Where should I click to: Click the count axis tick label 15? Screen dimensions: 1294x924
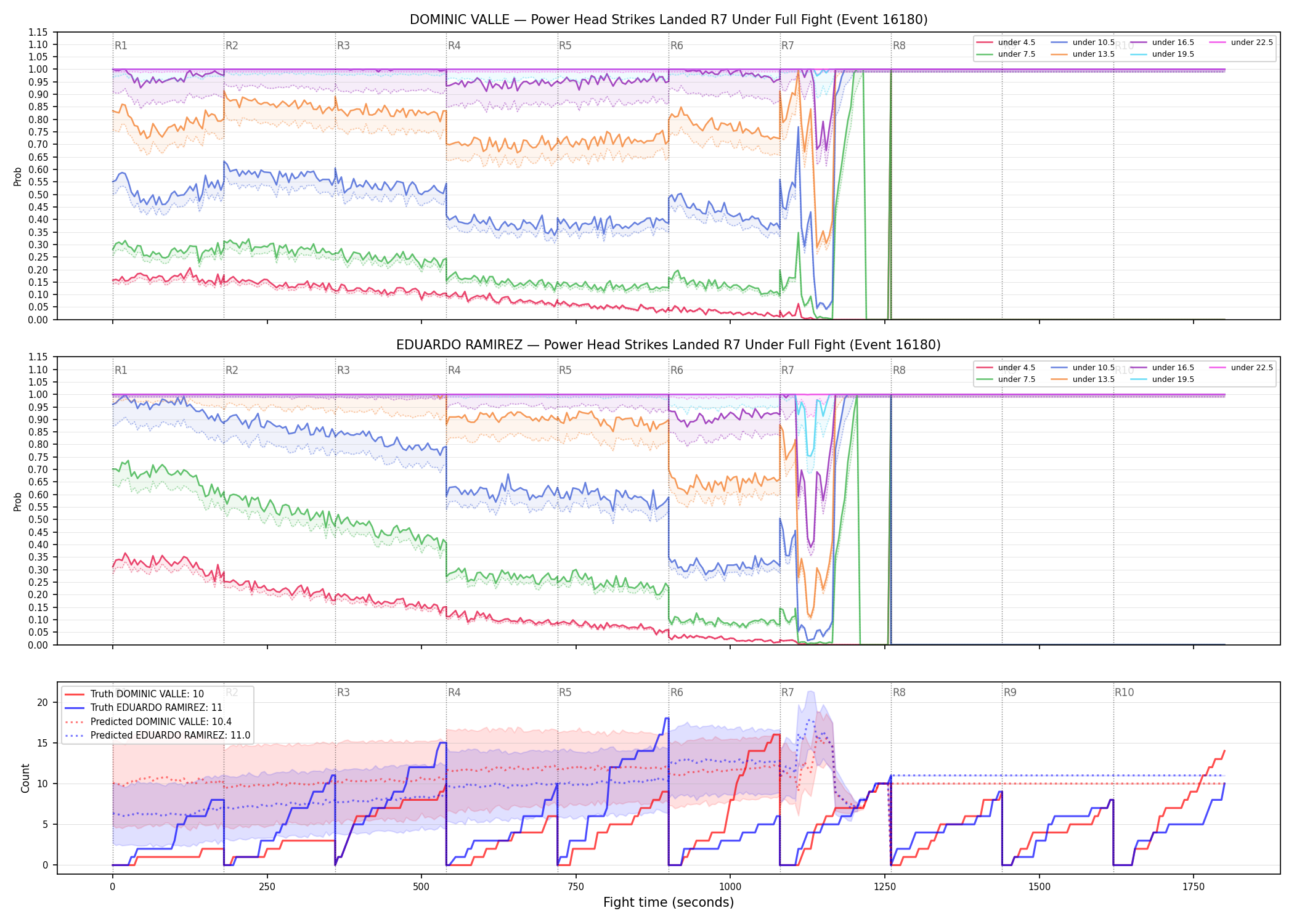(43, 744)
